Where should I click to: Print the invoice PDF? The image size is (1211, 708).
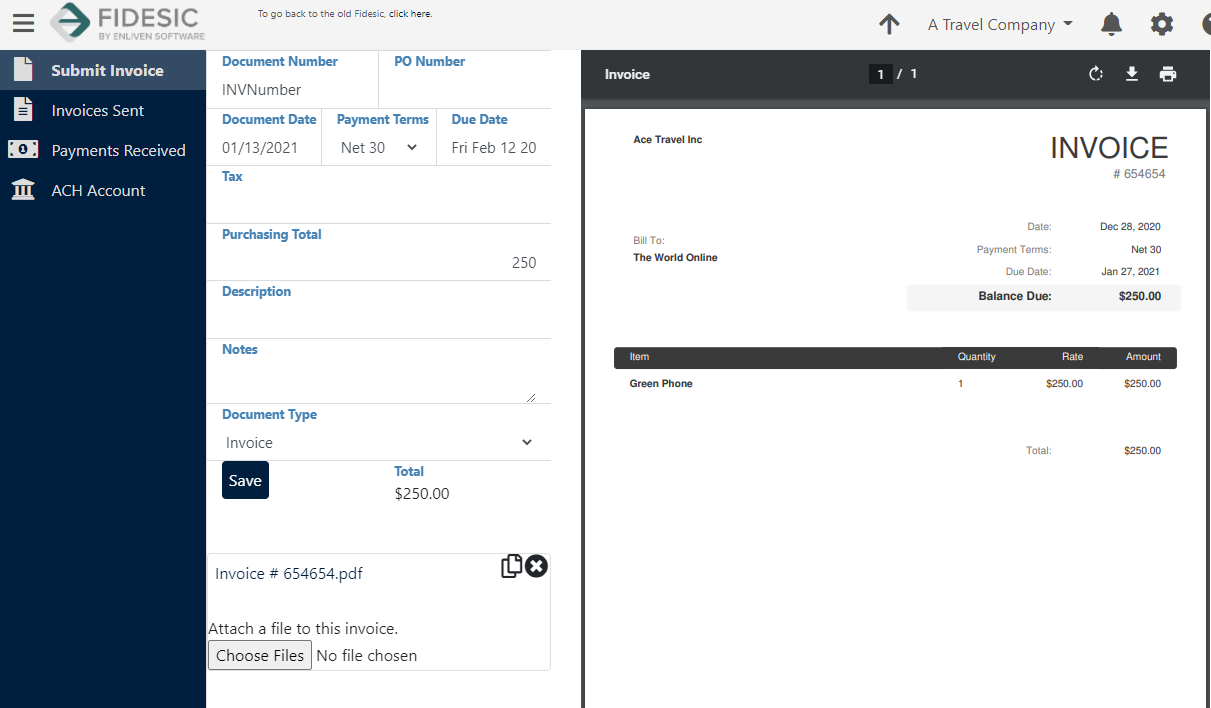pyautogui.click(x=1168, y=74)
